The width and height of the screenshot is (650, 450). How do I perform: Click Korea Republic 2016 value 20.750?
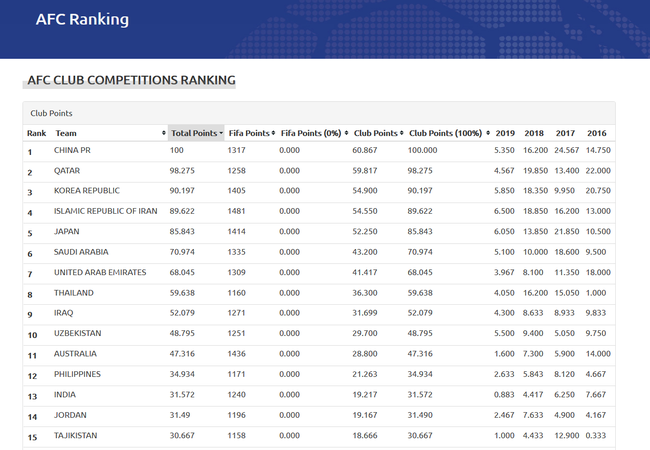(x=598, y=191)
